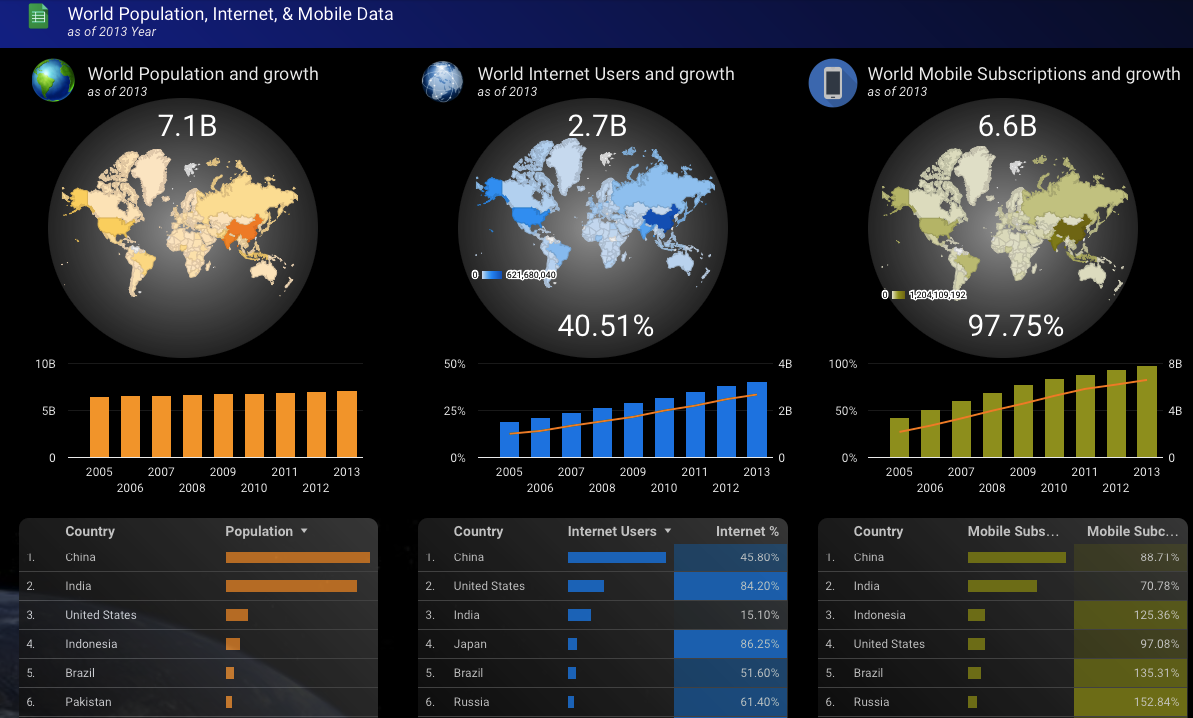
Task: Open the Internet Users column sort arrow
Action: (x=668, y=531)
